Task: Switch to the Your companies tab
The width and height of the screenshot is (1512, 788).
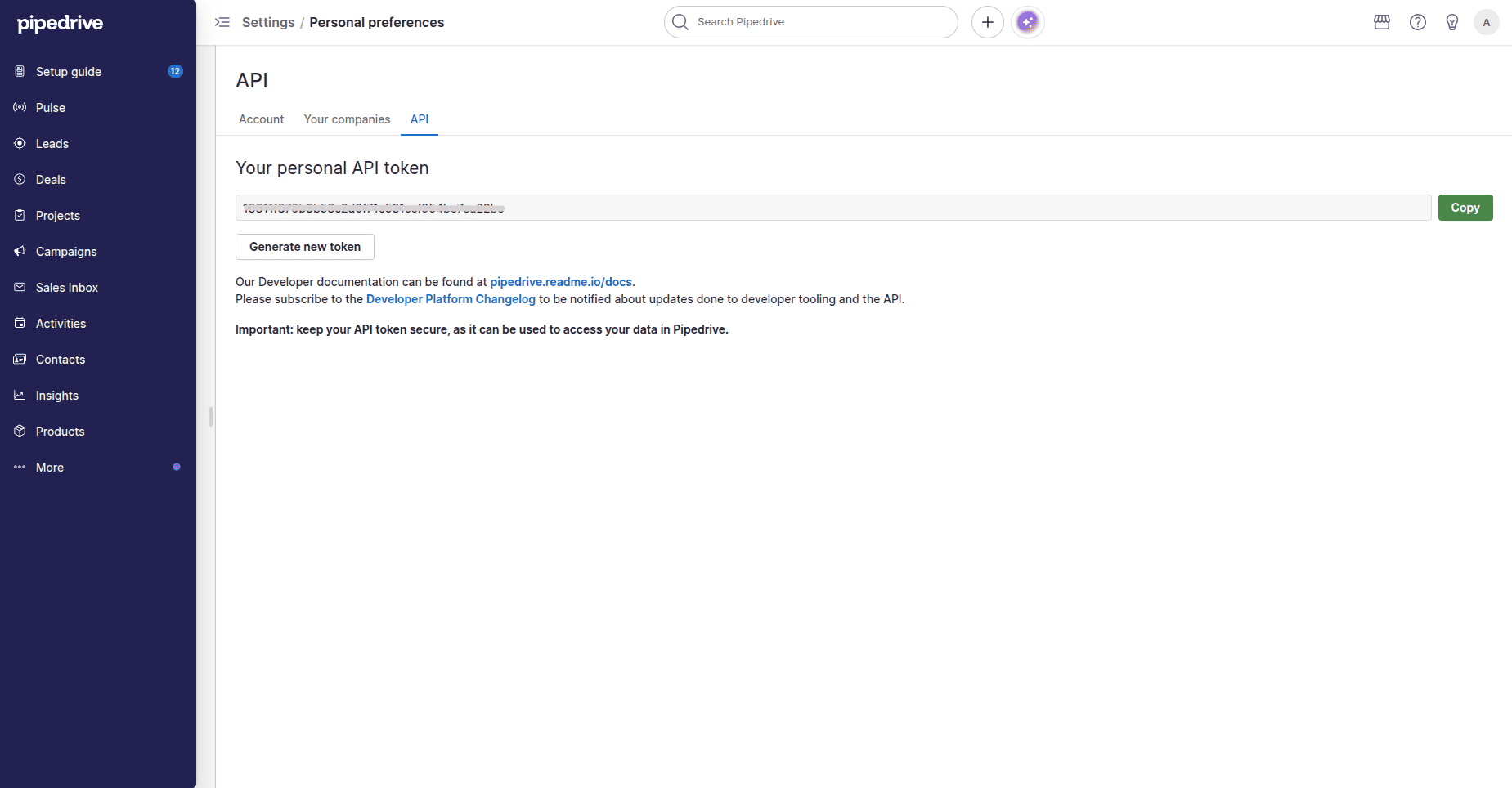Action: (347, 119)
